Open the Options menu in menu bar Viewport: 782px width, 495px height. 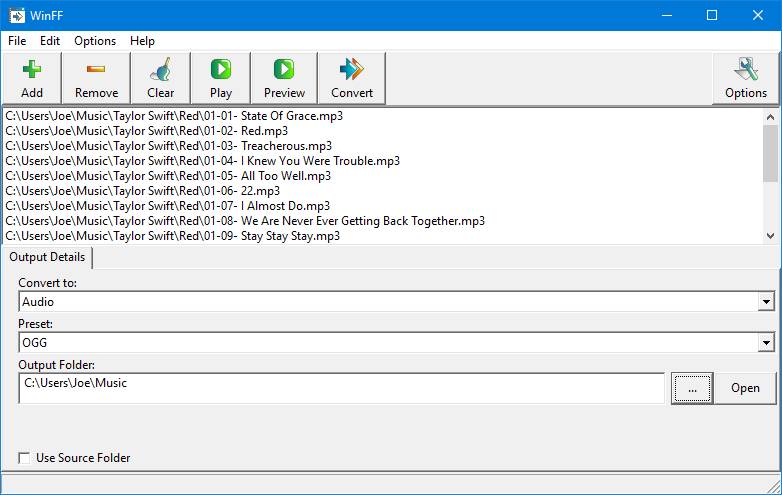click(95, 41)
